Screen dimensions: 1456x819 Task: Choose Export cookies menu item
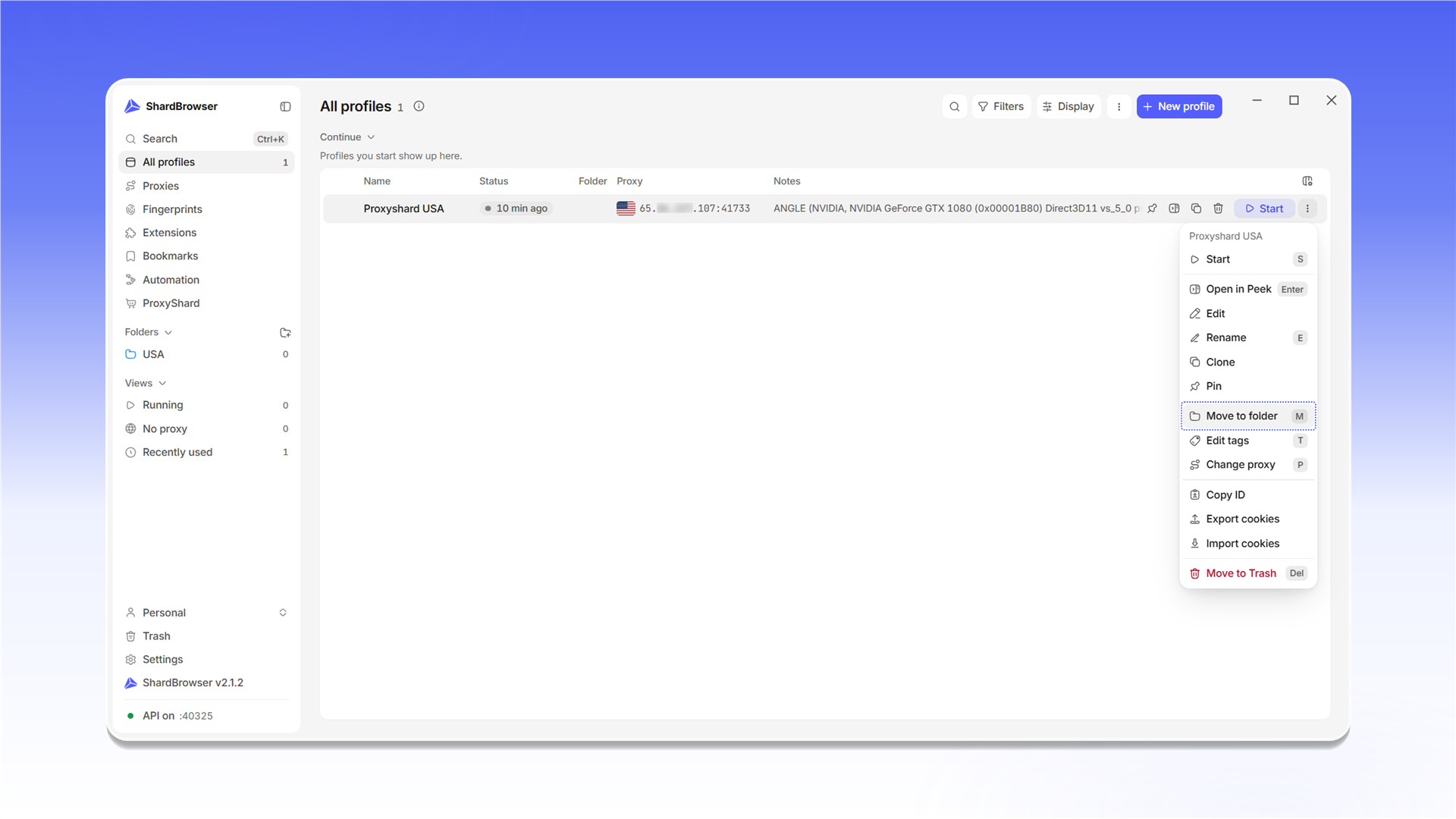pos(1248,519)
